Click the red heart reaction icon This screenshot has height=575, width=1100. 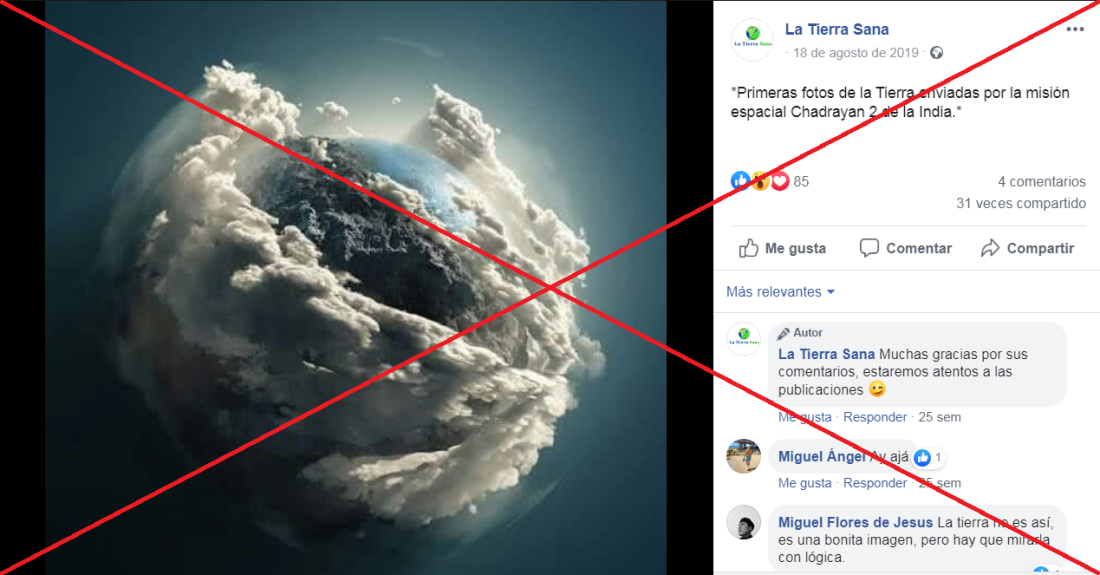780,182
